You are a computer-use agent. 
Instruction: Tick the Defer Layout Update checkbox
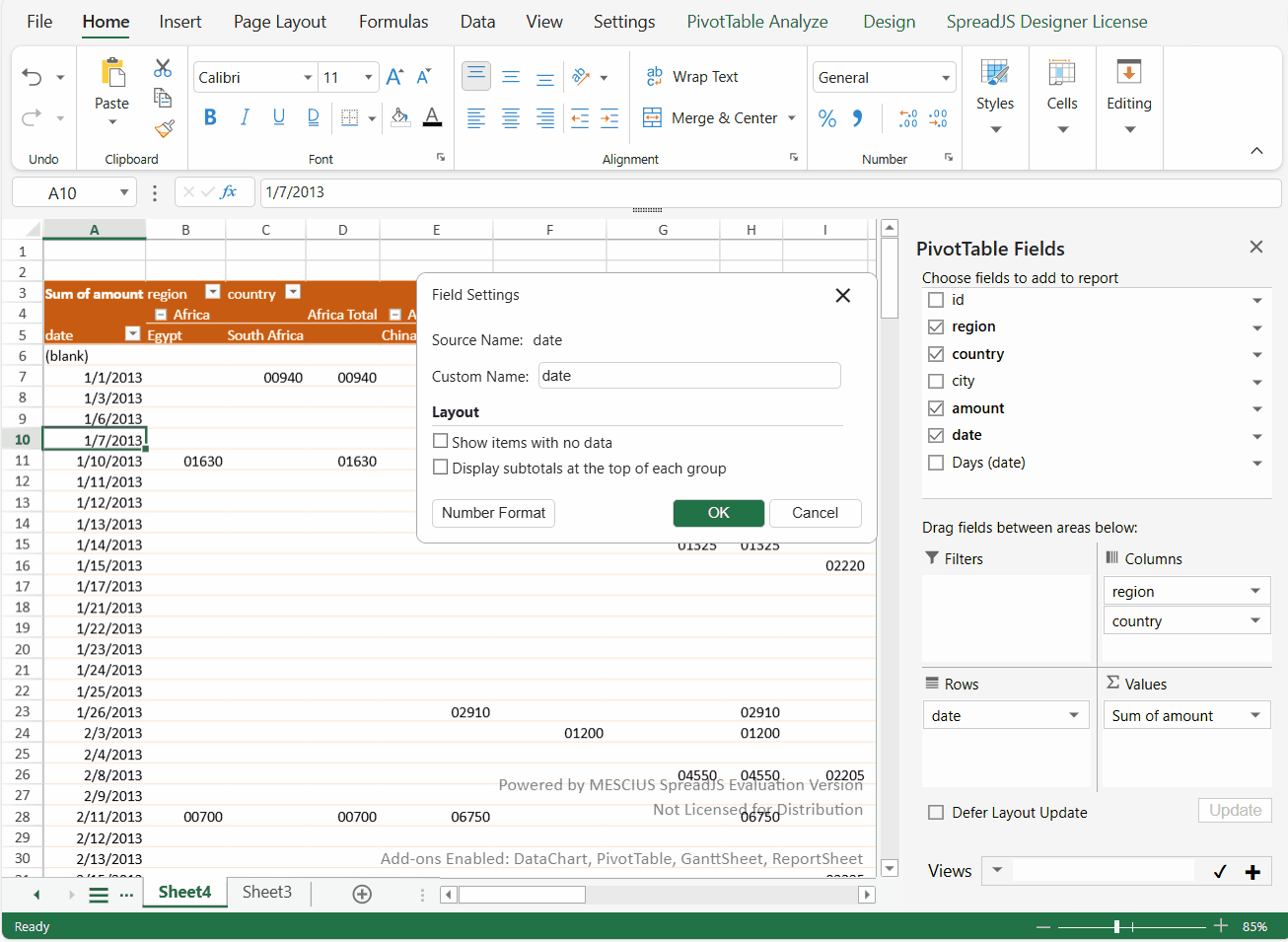click(936, 813)
